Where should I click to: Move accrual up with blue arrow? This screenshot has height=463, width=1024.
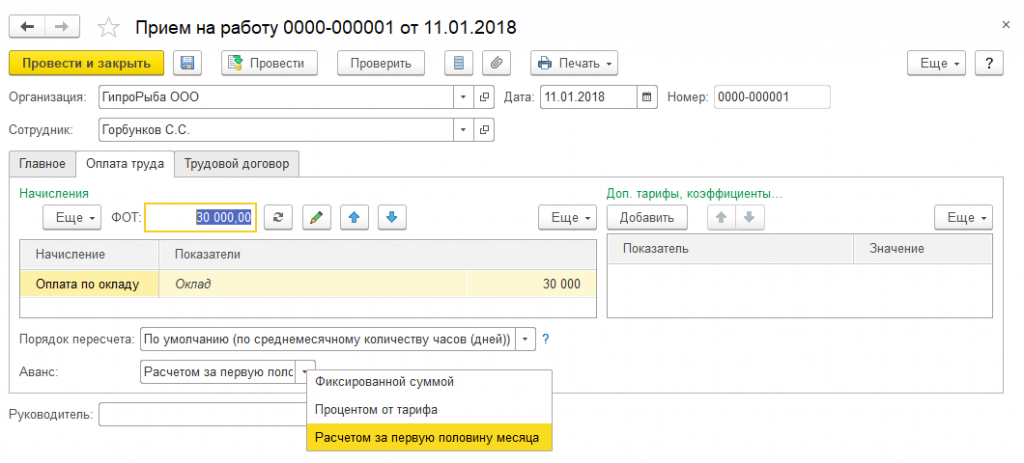354,217
